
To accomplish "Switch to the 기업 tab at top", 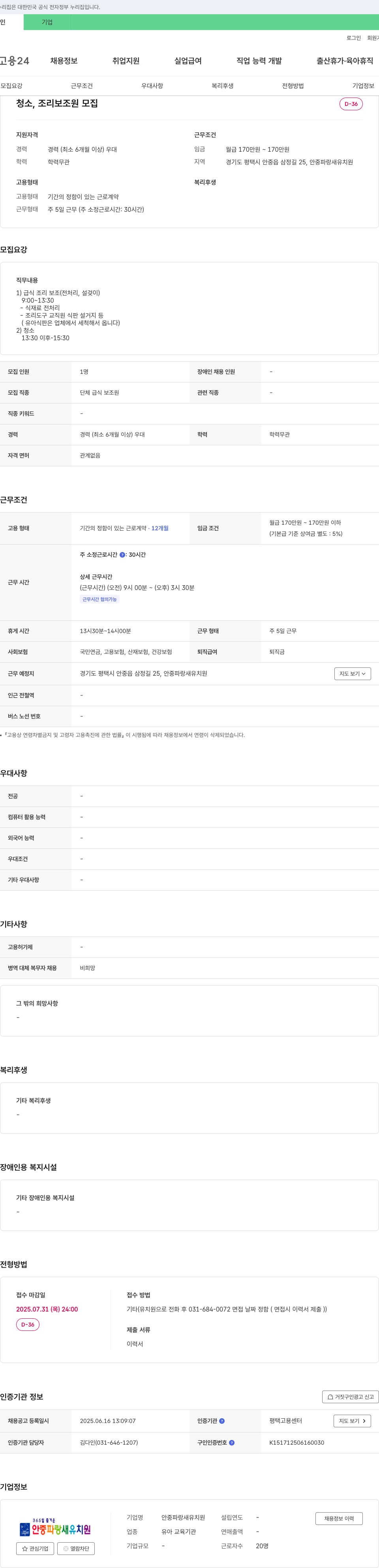I will (x=47, y=23).
